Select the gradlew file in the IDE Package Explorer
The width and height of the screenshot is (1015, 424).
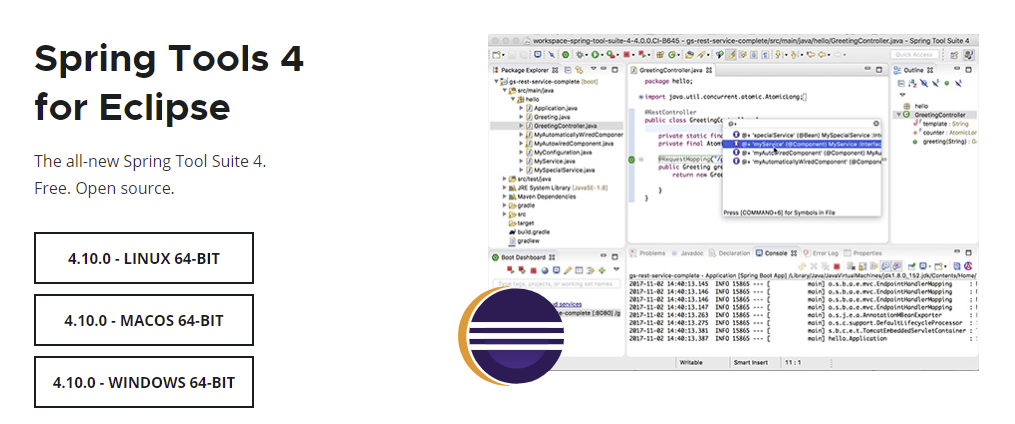coord(524,241)
